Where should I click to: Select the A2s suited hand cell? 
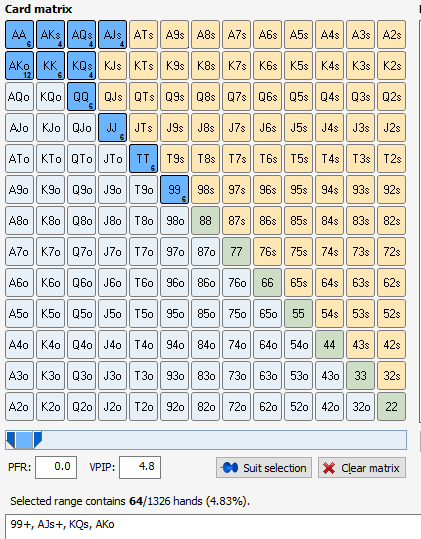391,35
